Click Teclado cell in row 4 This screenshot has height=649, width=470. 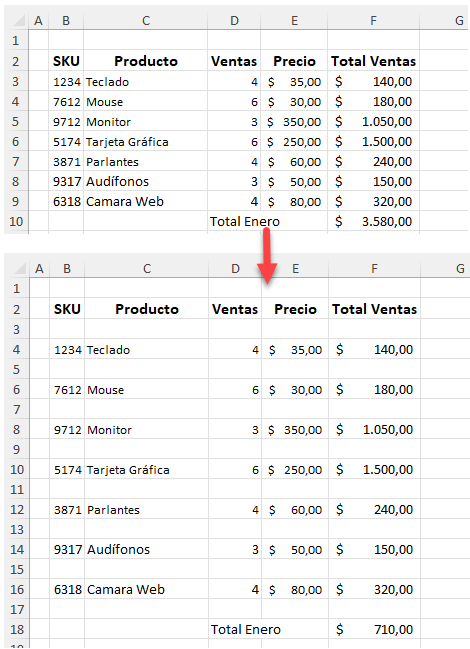point(146,350)
